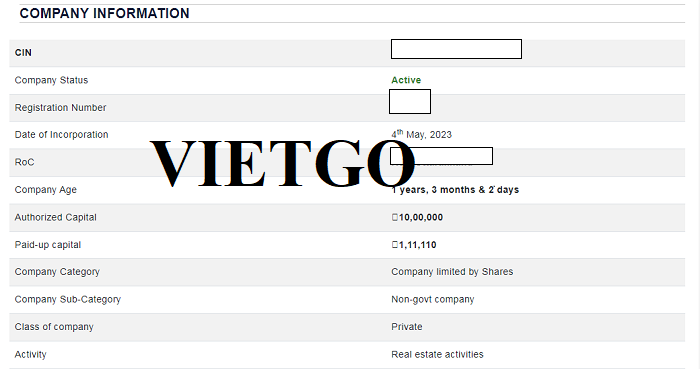Click the Real estate activities value
Screen dimensions: 700x369
coord(438,354)
